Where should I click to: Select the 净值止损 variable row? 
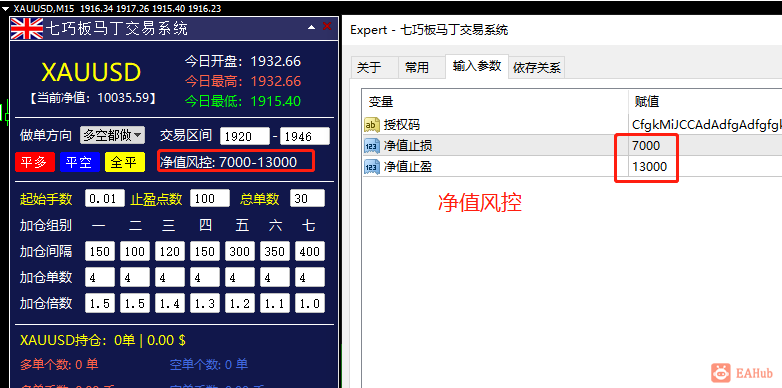(x=572, y=146)
